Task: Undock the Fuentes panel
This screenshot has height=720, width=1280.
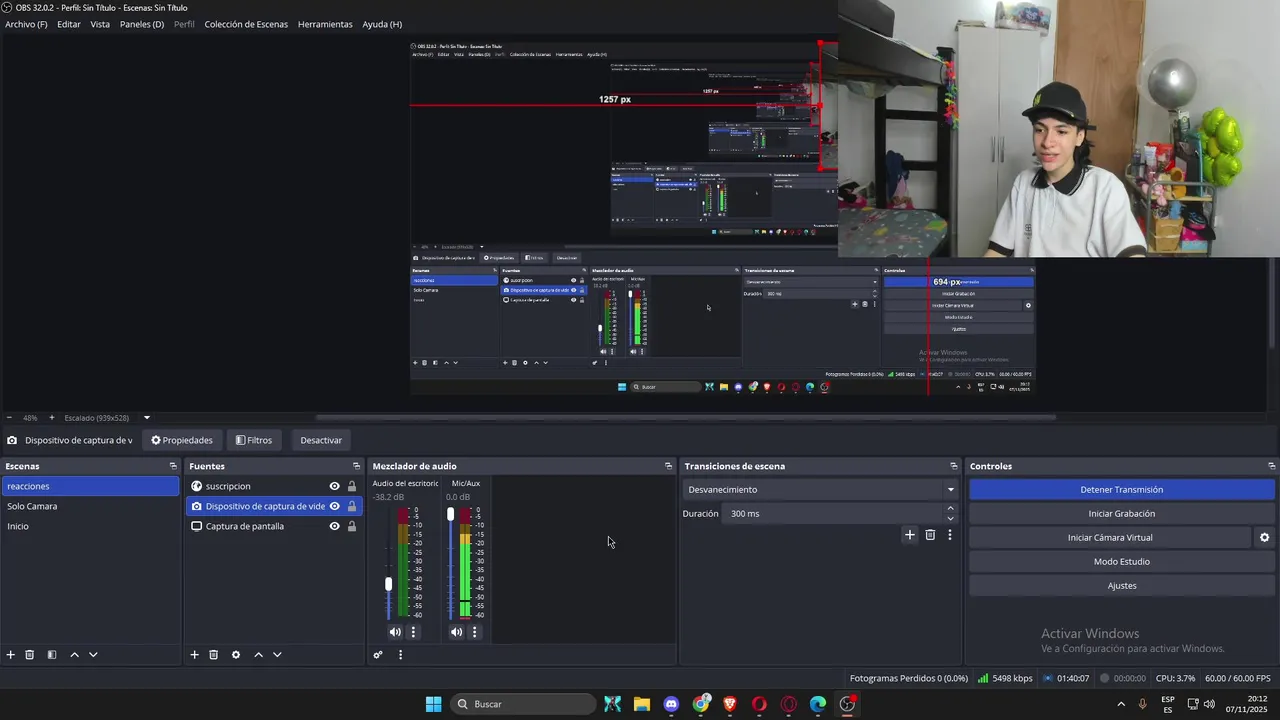Action: (356, 466)
